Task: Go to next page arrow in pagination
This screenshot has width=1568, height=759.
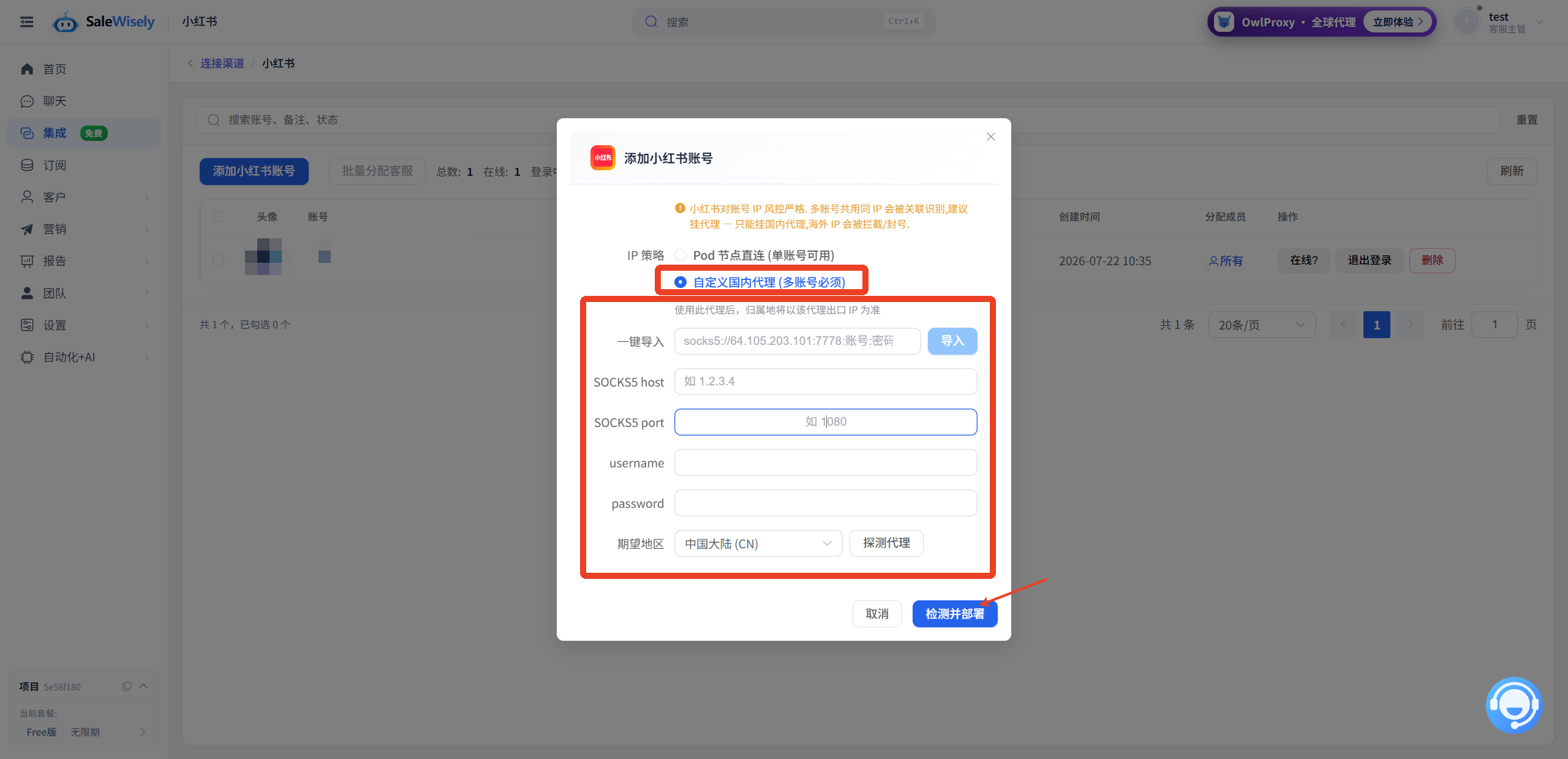Action: tap(1411, 325)
